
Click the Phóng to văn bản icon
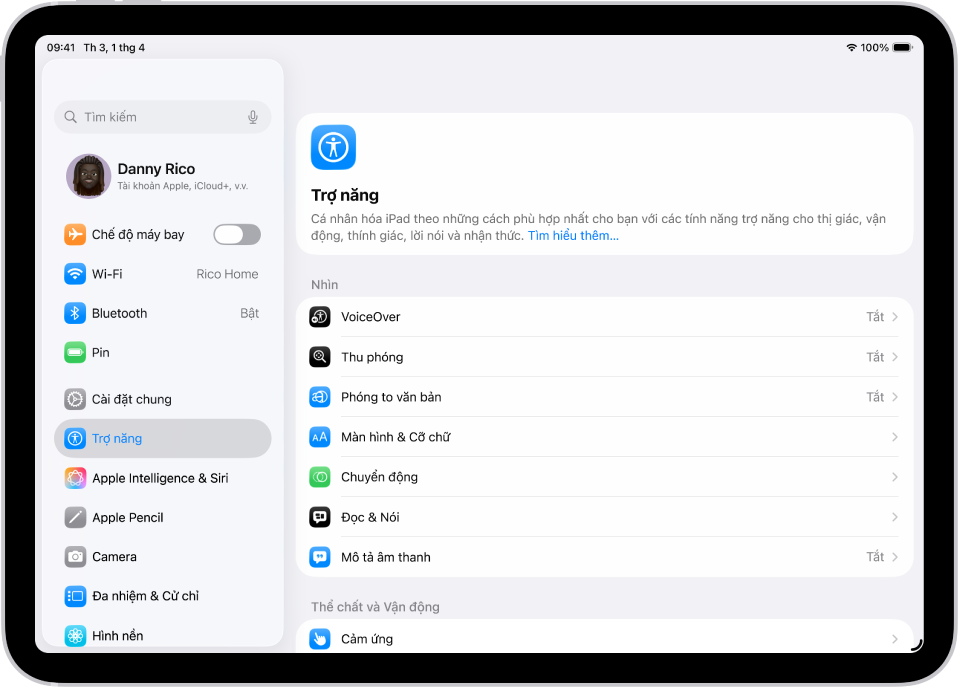tap(320, 397)
